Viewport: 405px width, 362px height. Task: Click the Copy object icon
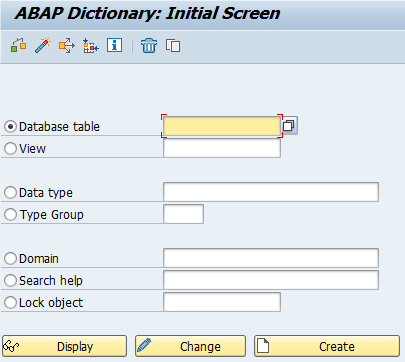click(173, 46)
